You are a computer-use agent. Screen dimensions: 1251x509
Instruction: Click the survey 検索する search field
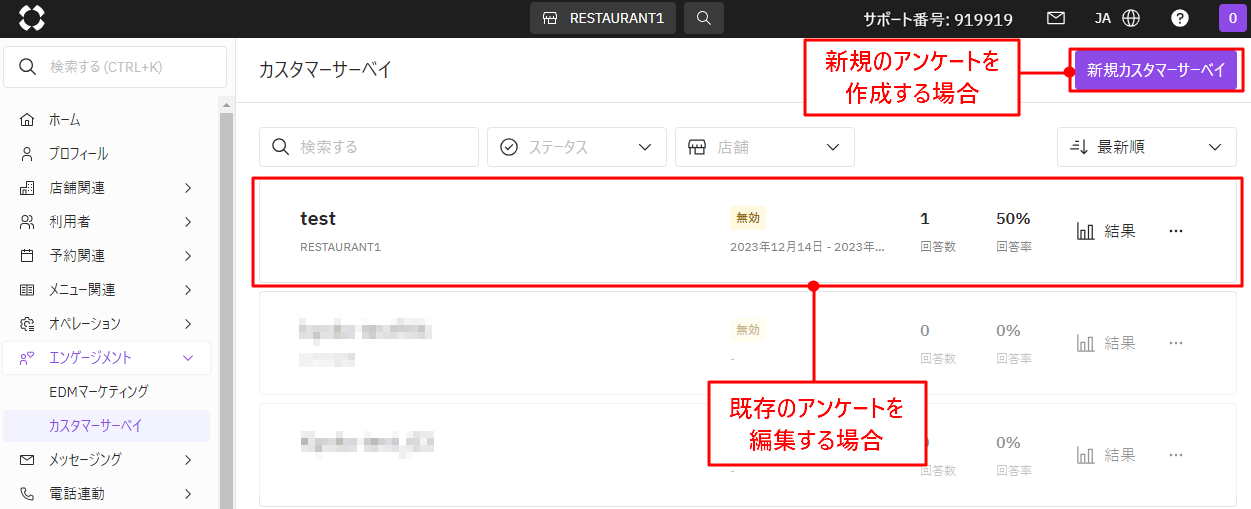click(x=369, y=147)
